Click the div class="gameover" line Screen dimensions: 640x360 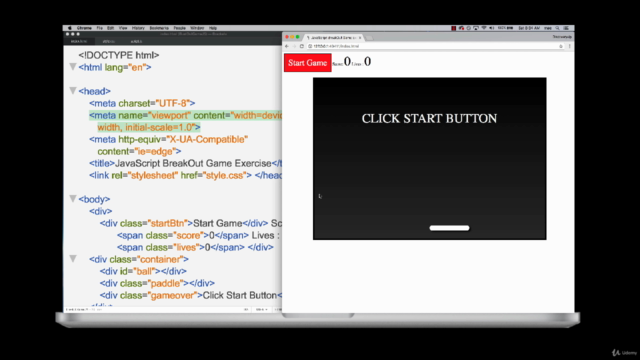191,295
